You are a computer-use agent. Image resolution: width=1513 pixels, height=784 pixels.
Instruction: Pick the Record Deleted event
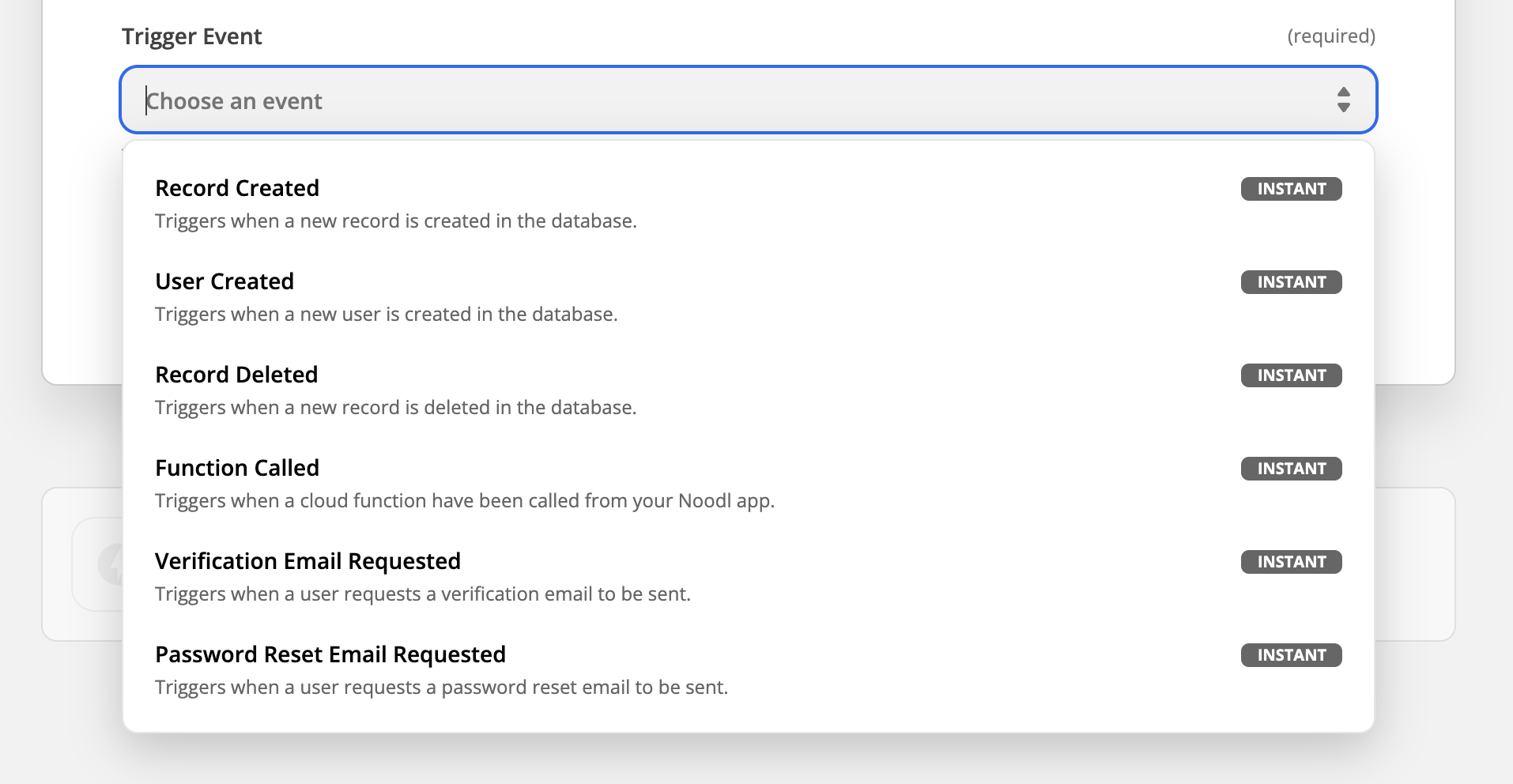coord(236,375)
